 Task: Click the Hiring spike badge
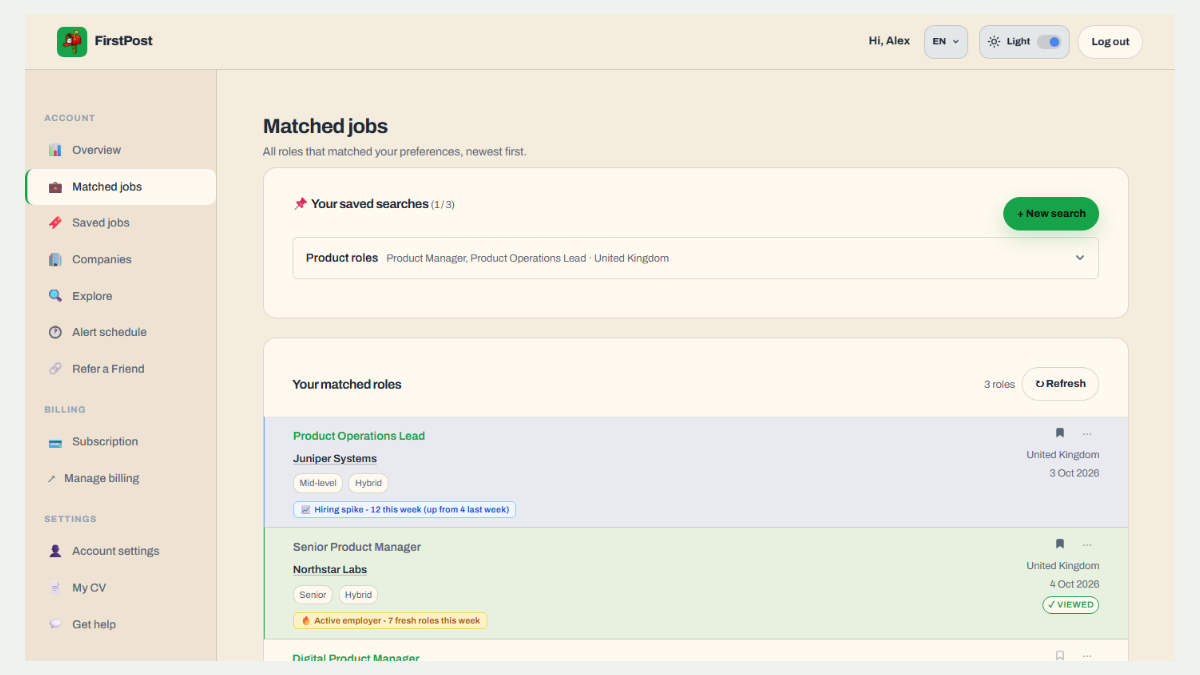pyautogui.click(x=405, y=509)
